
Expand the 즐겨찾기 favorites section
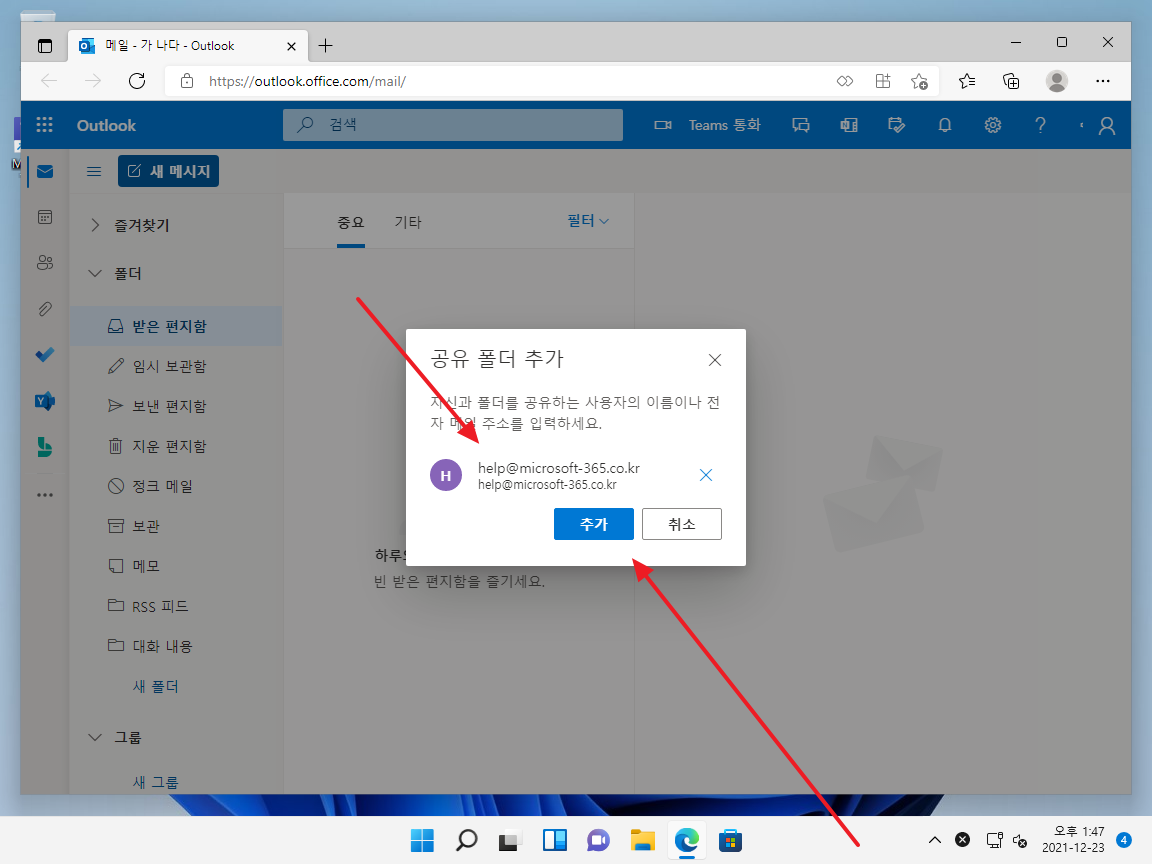point(95,225)
